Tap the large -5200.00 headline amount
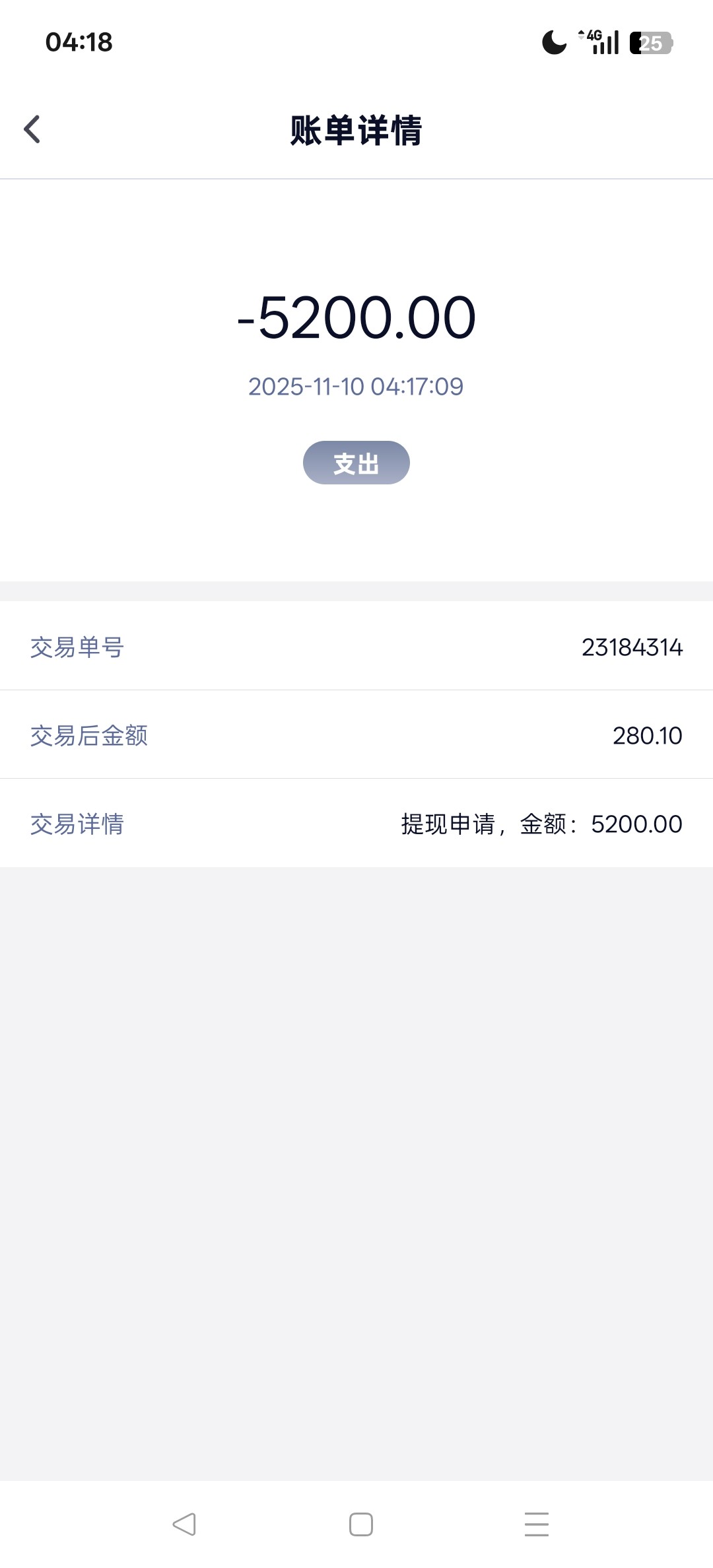Image resolution: width=713 pixels, height=1568 pixels. [356, 318]
